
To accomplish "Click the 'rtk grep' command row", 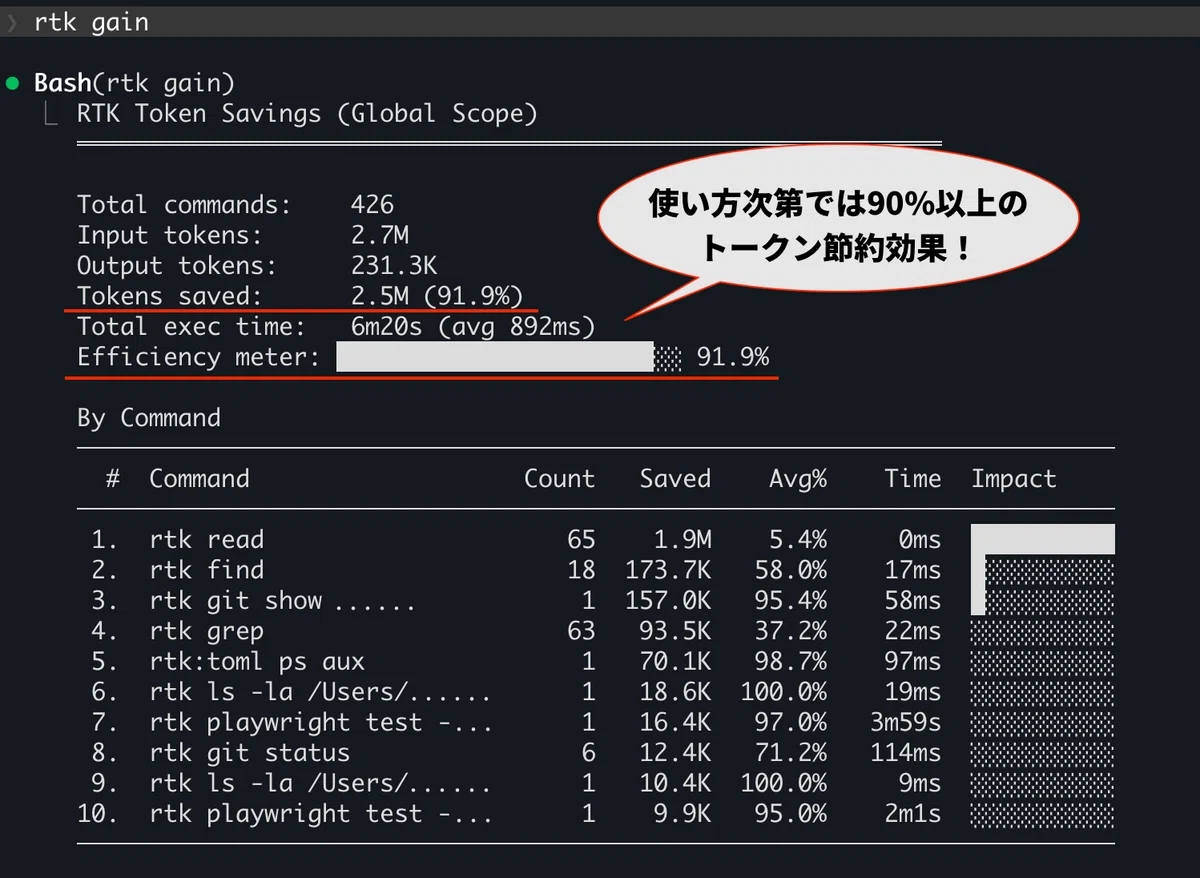I will (x=596, y=631).
